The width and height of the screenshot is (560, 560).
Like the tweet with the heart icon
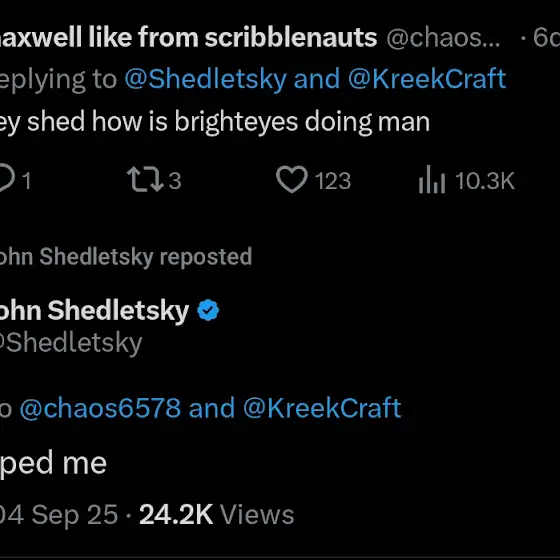[292, 179]
